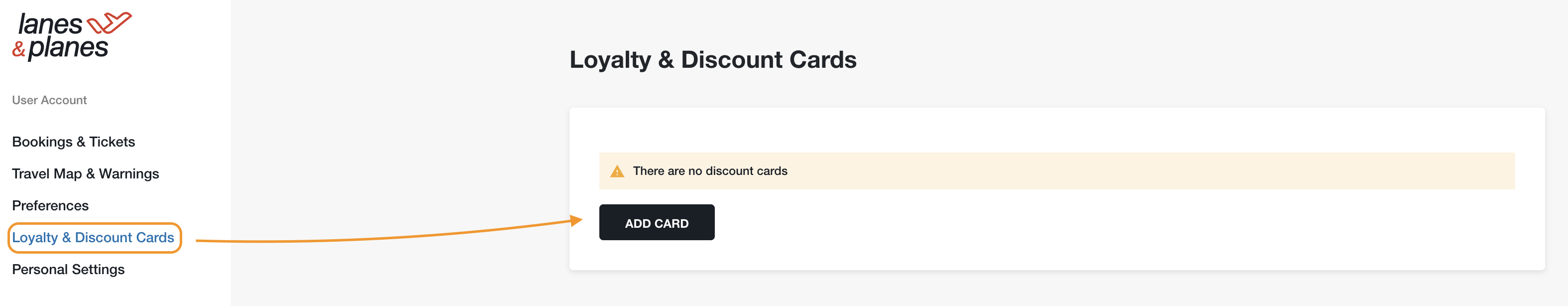The image size is (1568, 306).
Task: Click the 'lanes' word in the logo
Action: (50, 24)
